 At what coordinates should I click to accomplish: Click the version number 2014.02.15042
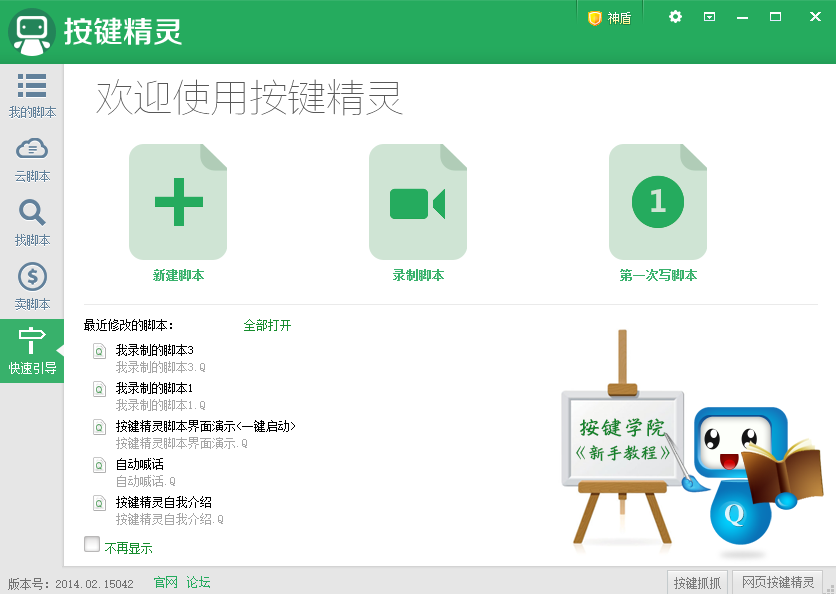click(x=94, y=584)
